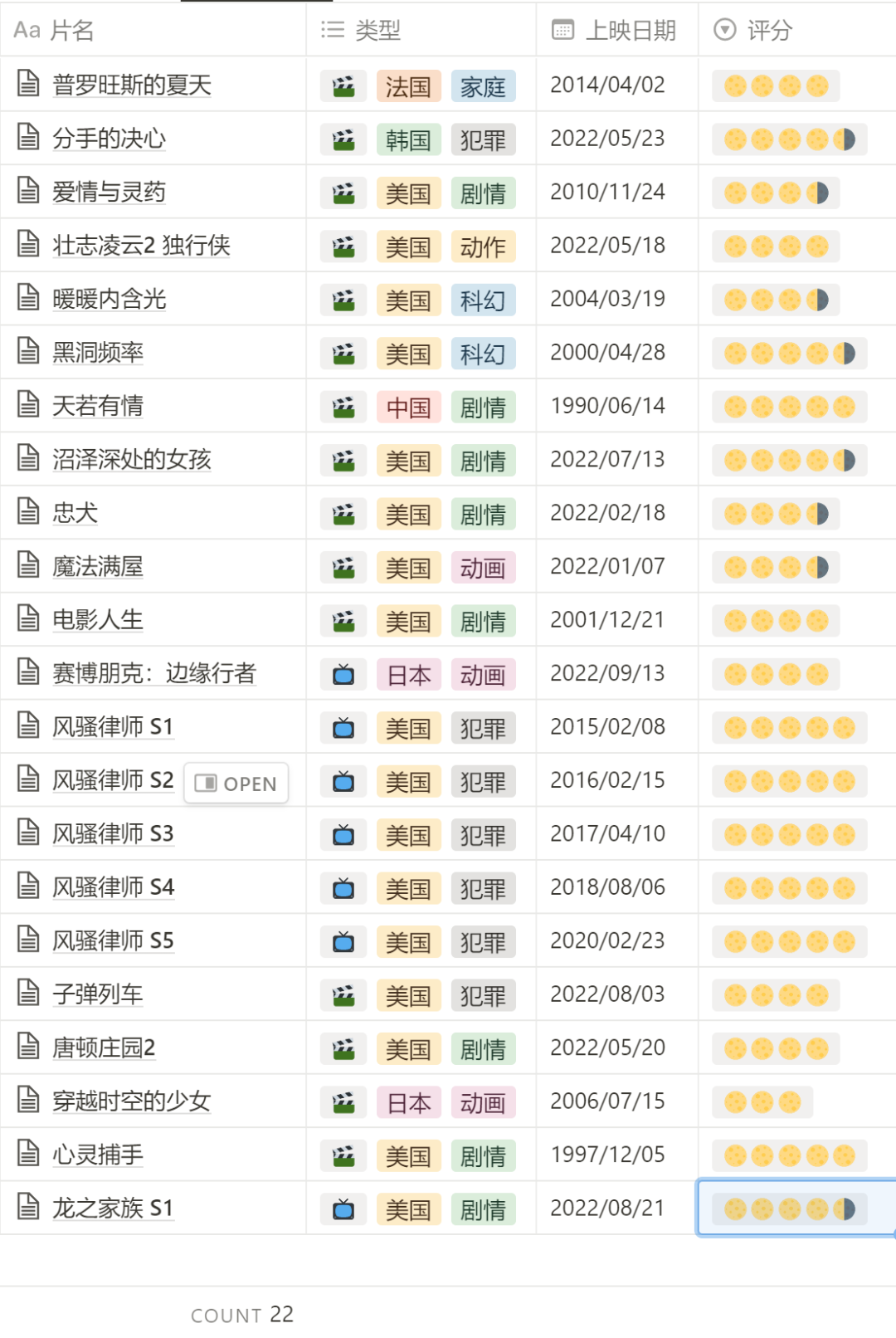The width and height of the screenshot is (896, 1338).
Task: Click the three-star rating for 穿越时空的少女
Action: pyautogui.click(x=762, y=1102)
